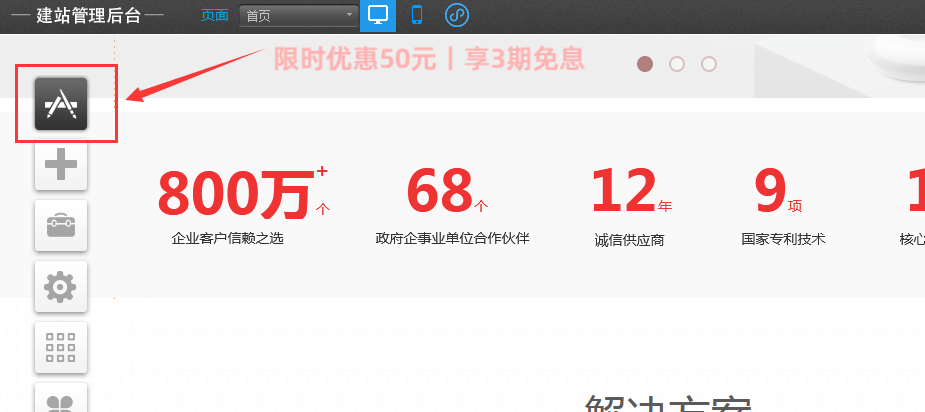Open the 首页 page dropdown
The width and height of the screenshot is (925, 412).
coord(298,15)
